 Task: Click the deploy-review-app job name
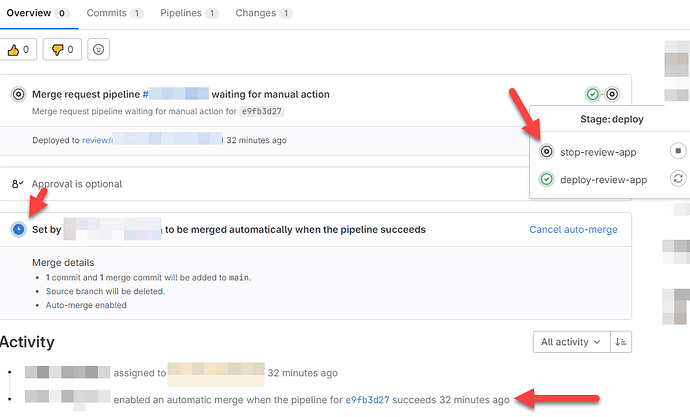point(603,180)
